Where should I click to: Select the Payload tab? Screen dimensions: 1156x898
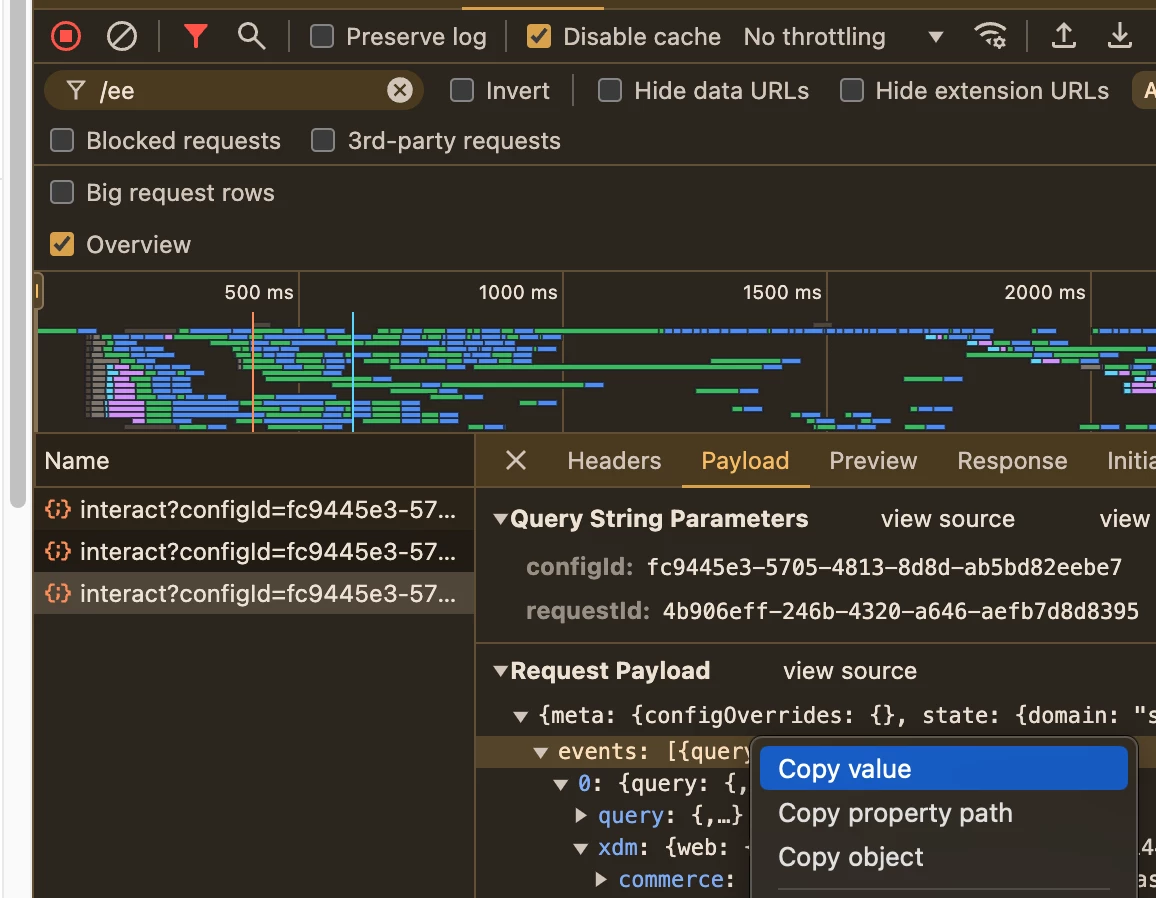(745, 461)
